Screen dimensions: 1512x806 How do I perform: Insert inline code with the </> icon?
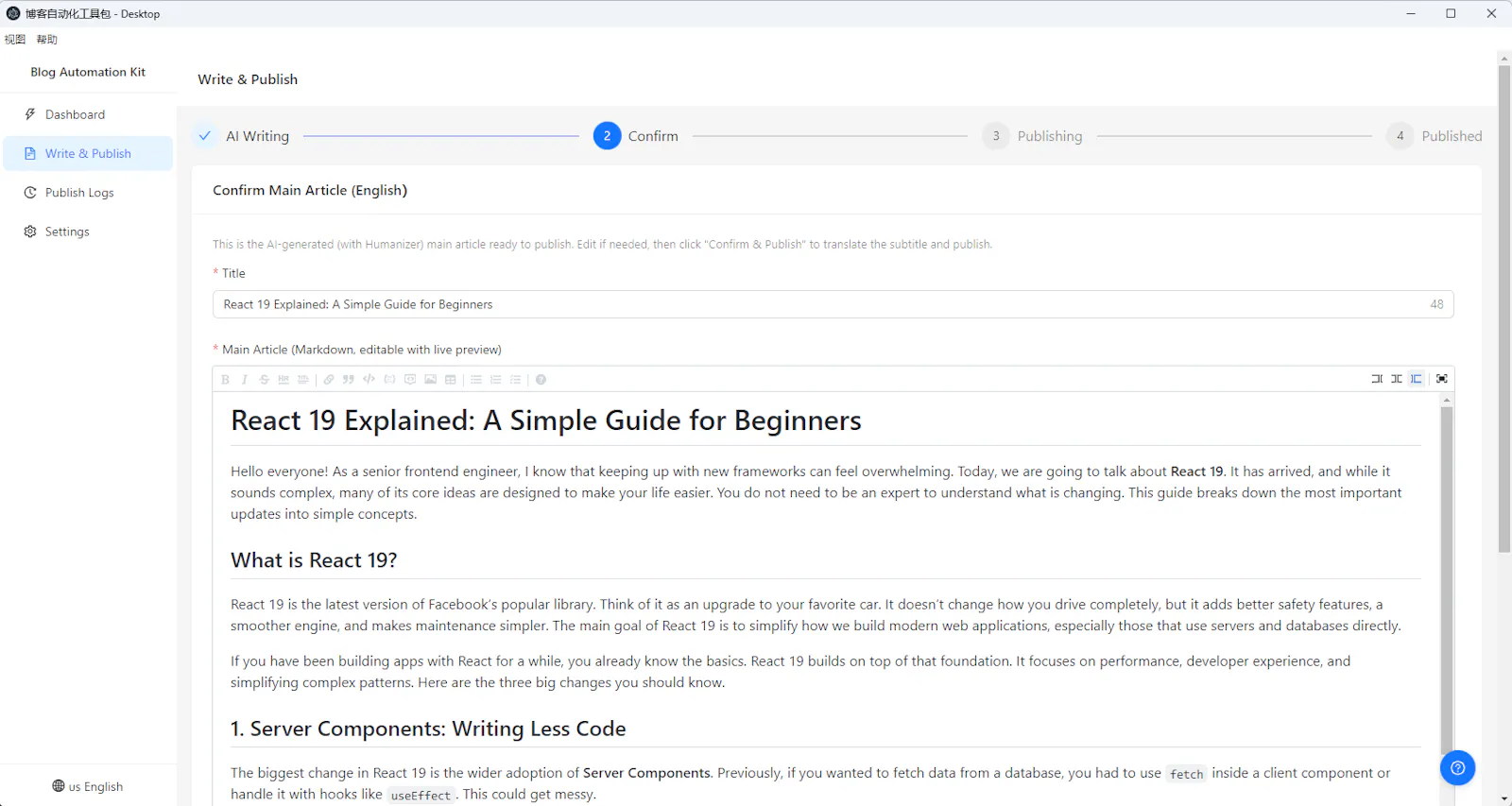click(x=369, y=380)
